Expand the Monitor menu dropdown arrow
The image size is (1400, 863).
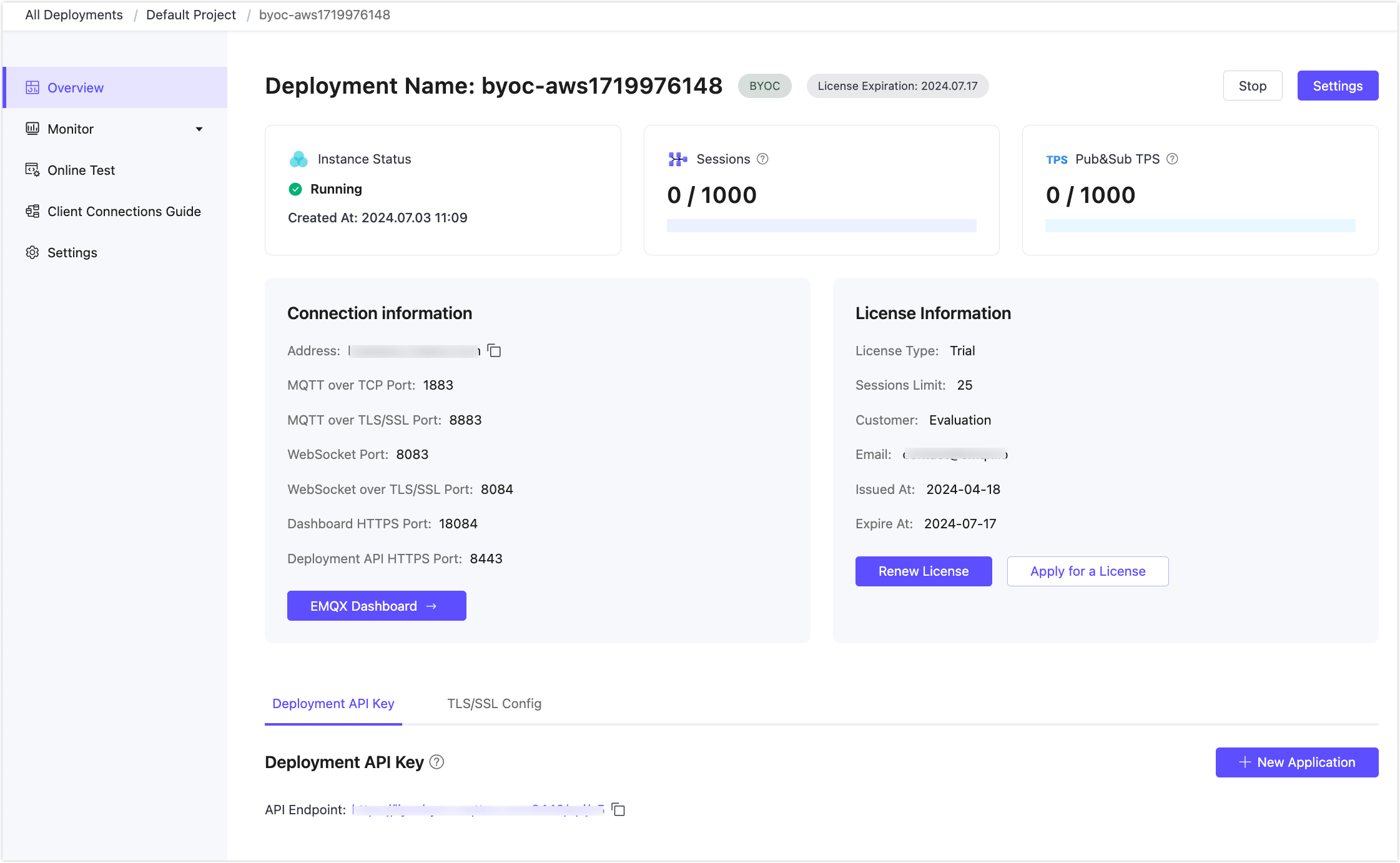pos(199,129)
